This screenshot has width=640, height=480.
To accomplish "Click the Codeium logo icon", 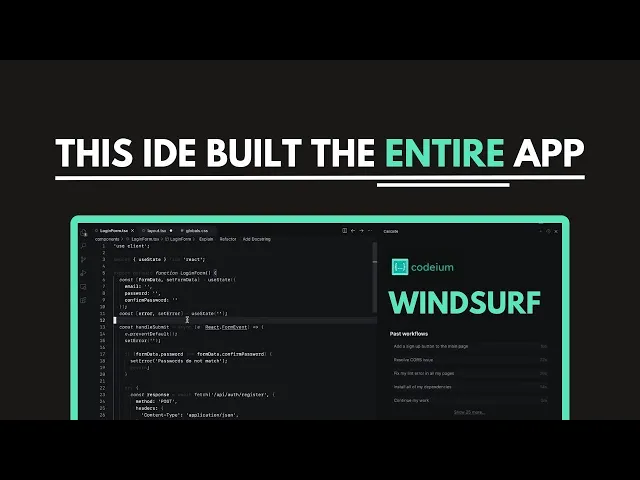I will coord(400,267).
